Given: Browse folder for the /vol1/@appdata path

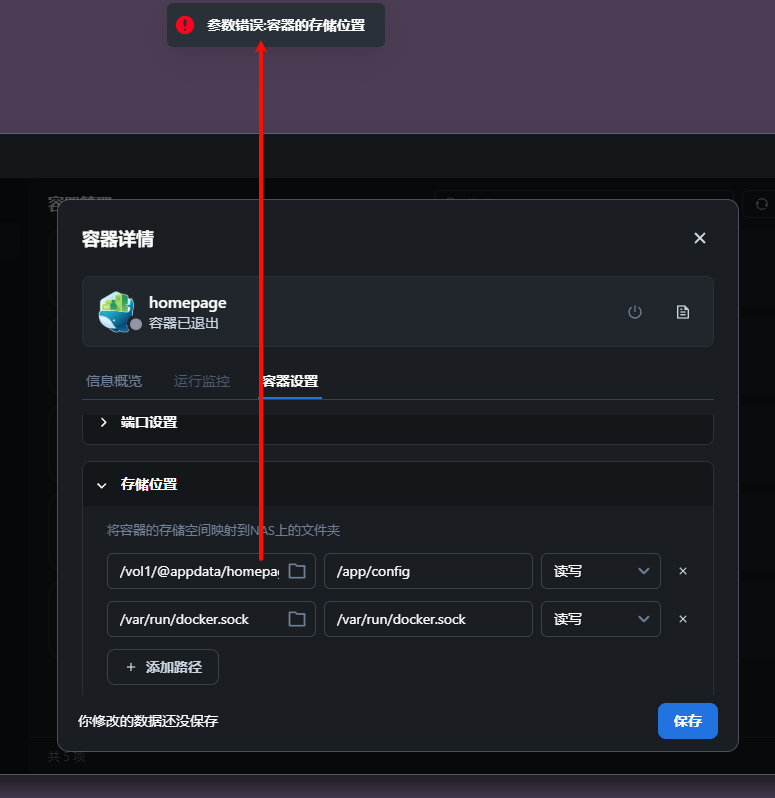Looking at the screenshot, I should pos(297,571).
